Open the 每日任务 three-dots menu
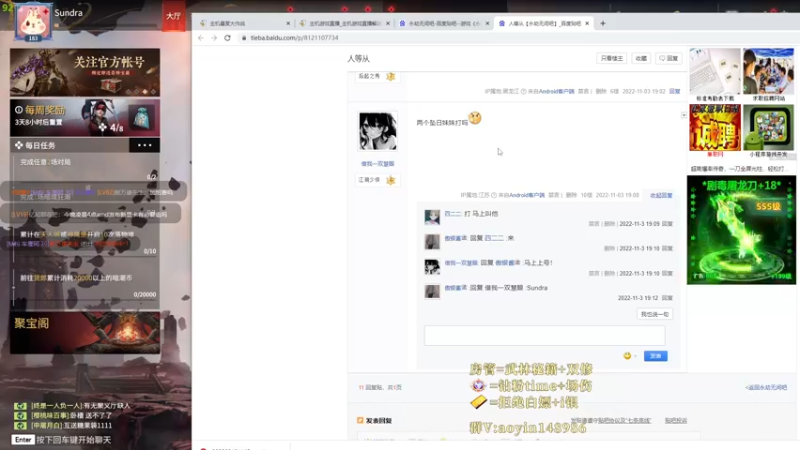The image size is (800, 450). coord(144,145)
